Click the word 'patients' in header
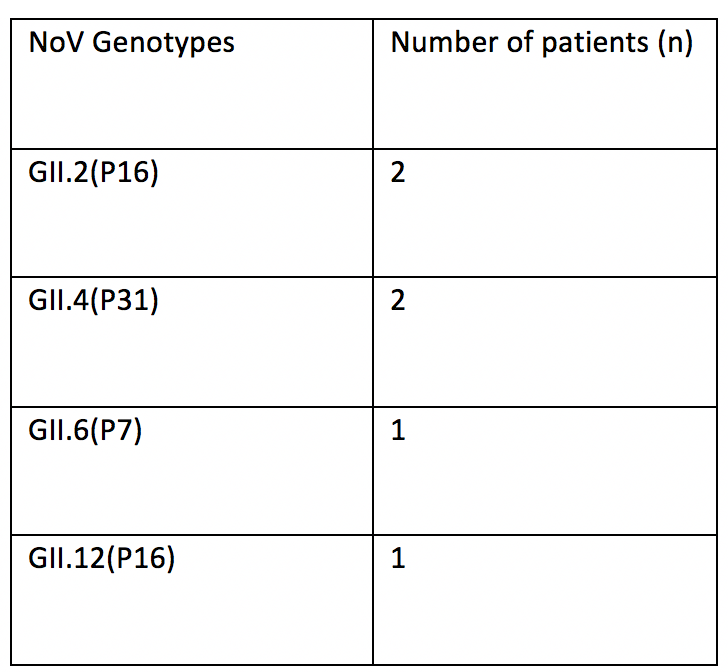This screenshot has width=728, height=672. click(x=586, y=45)
